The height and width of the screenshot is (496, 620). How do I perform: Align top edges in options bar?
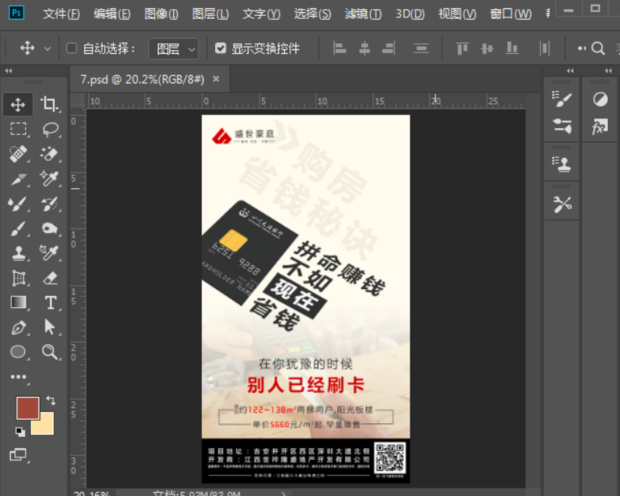tap(462, 49)
